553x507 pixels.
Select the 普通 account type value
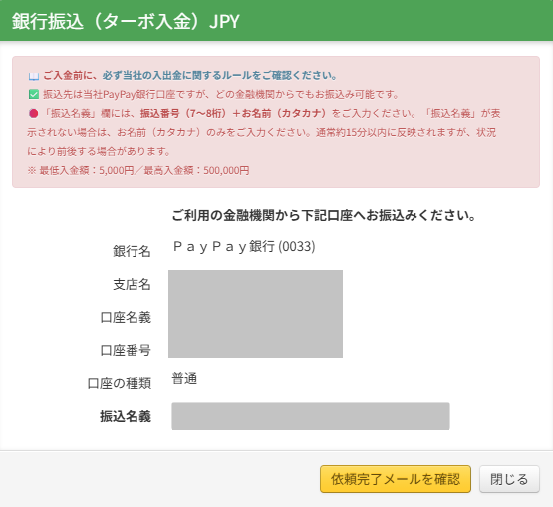[x=184, y=379]
